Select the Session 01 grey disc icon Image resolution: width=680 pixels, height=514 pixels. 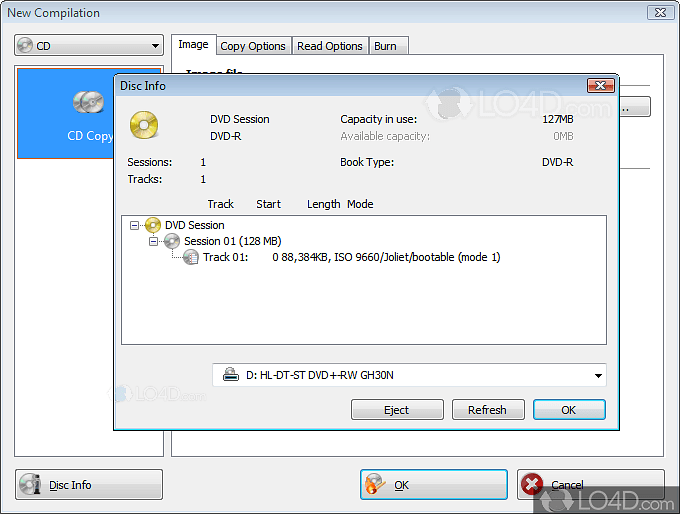point(172,241)
